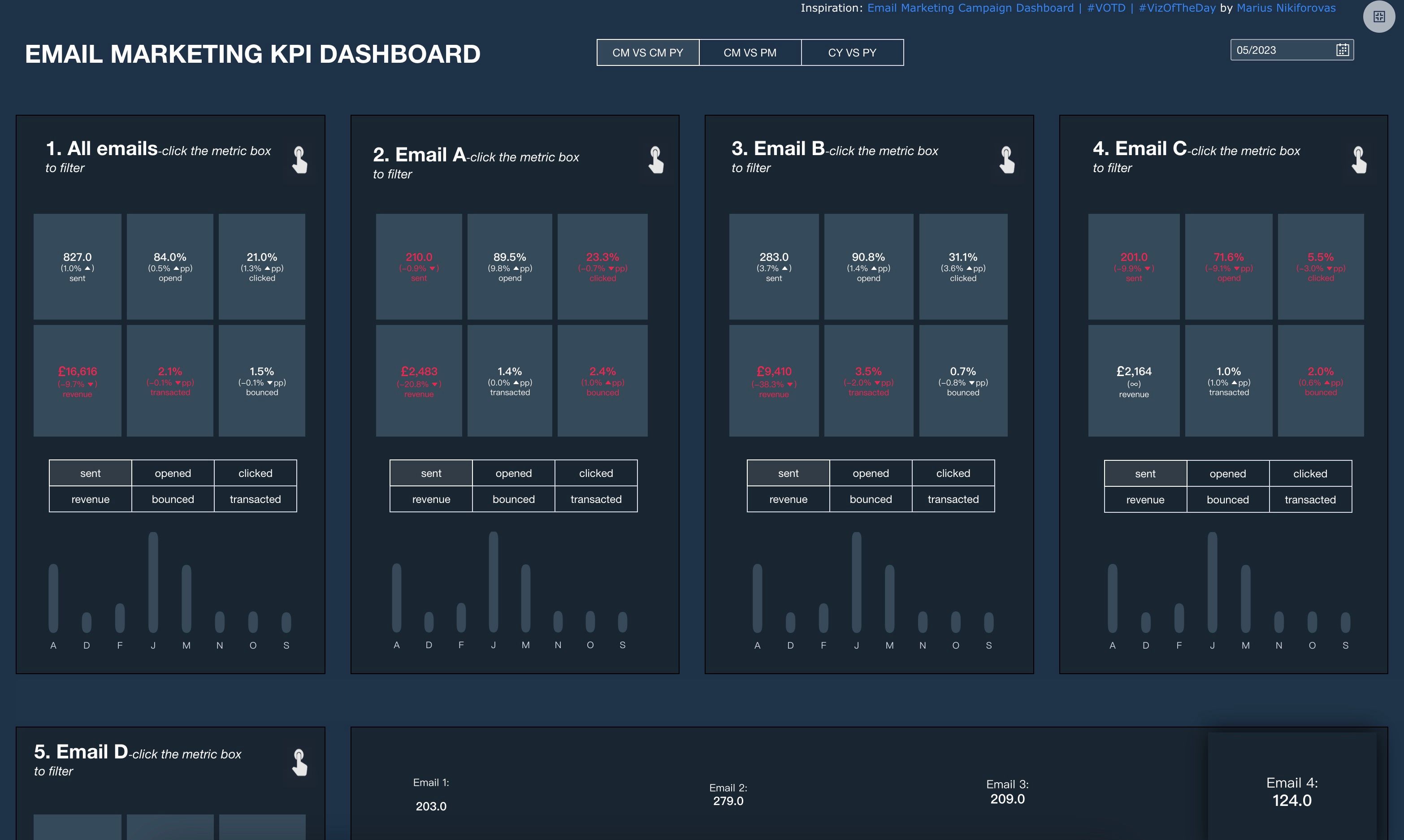Click the £9,410 revenue box in Email B
The height and width of the screenshot is (840, 1404).
click(774, 381)
